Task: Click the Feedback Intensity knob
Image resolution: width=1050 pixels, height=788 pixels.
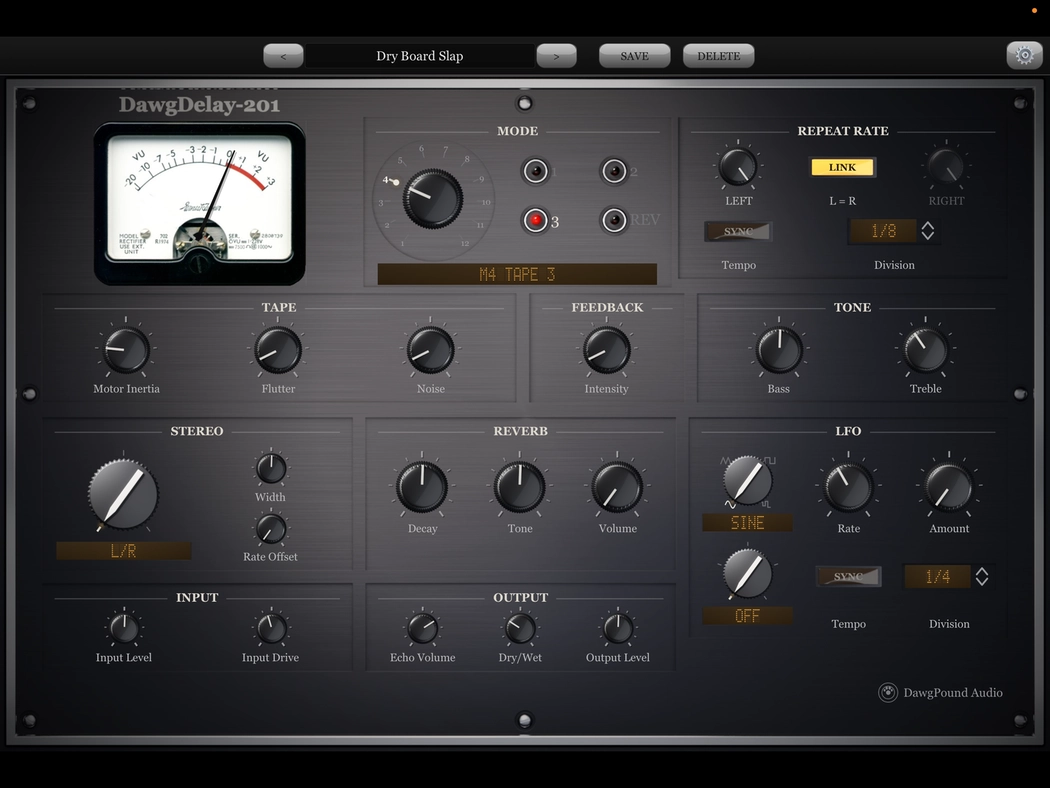Action: click(x=607, y=349)
